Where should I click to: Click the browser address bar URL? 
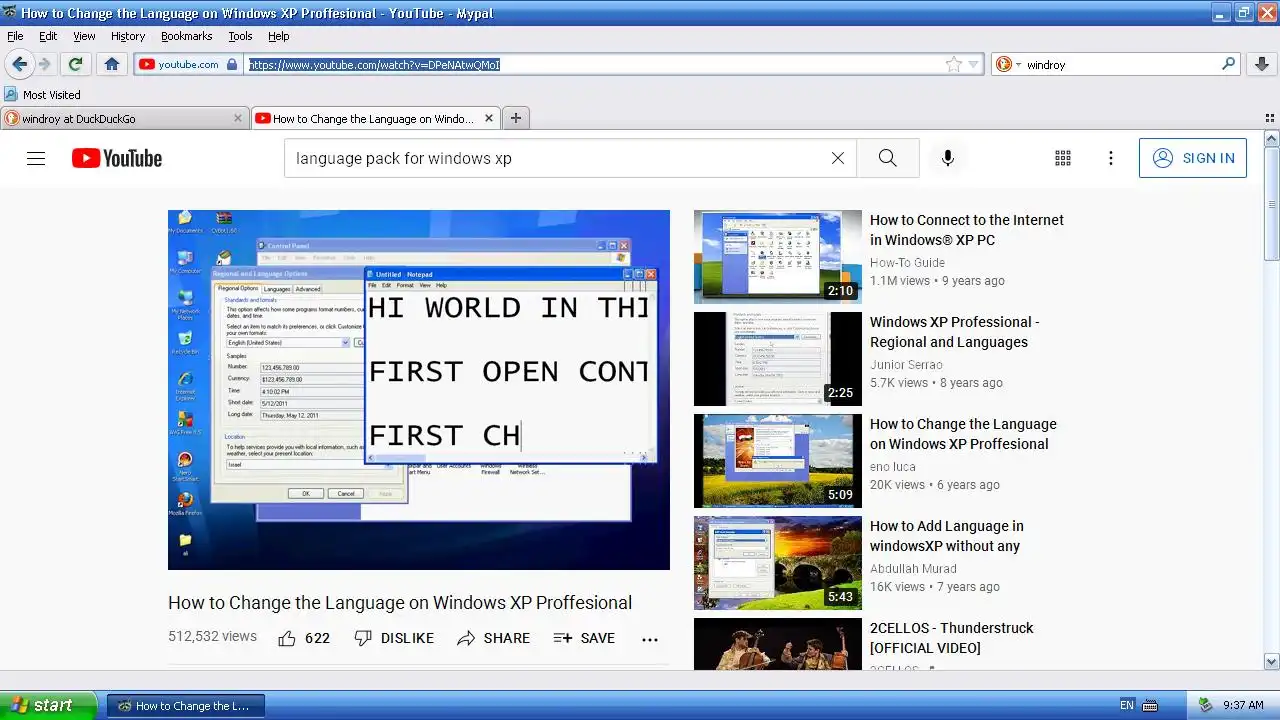point(374,64)
